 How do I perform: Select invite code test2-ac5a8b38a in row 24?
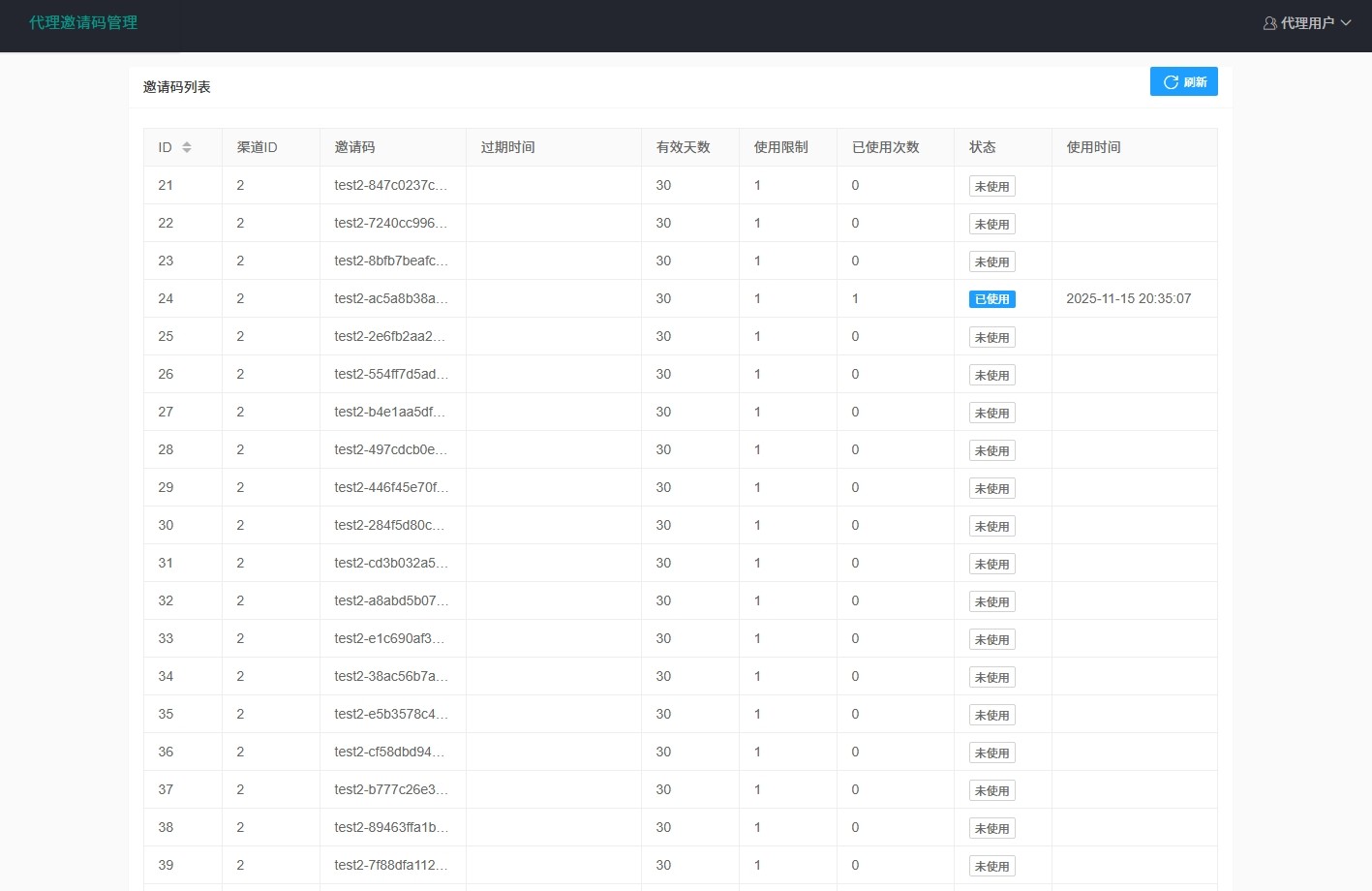pyautogui.click(x=391, y=298)
